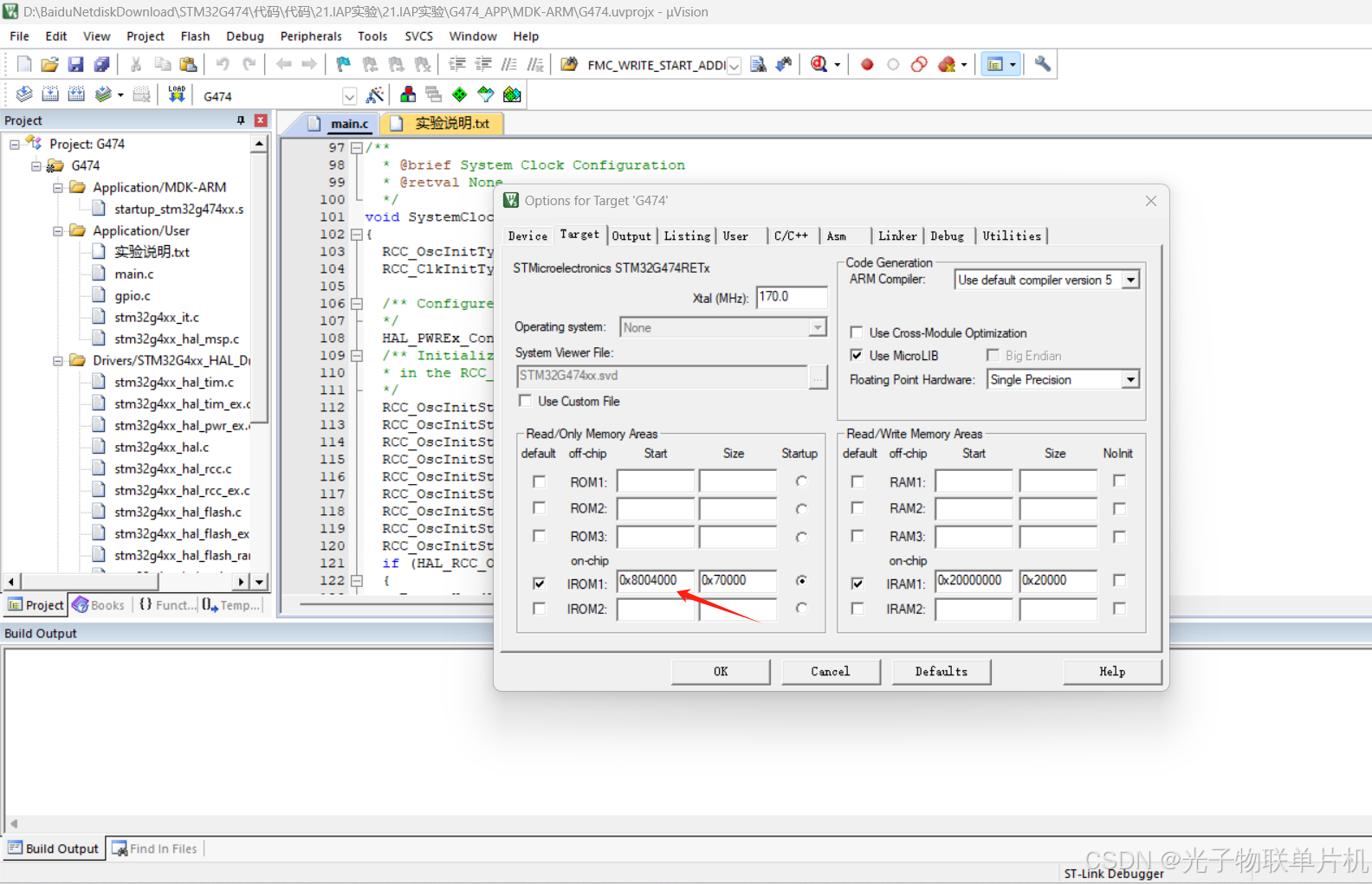Collapse the Application/User folder
Viewport: 1372px width, 884px height.
click(x=58, y=231)
